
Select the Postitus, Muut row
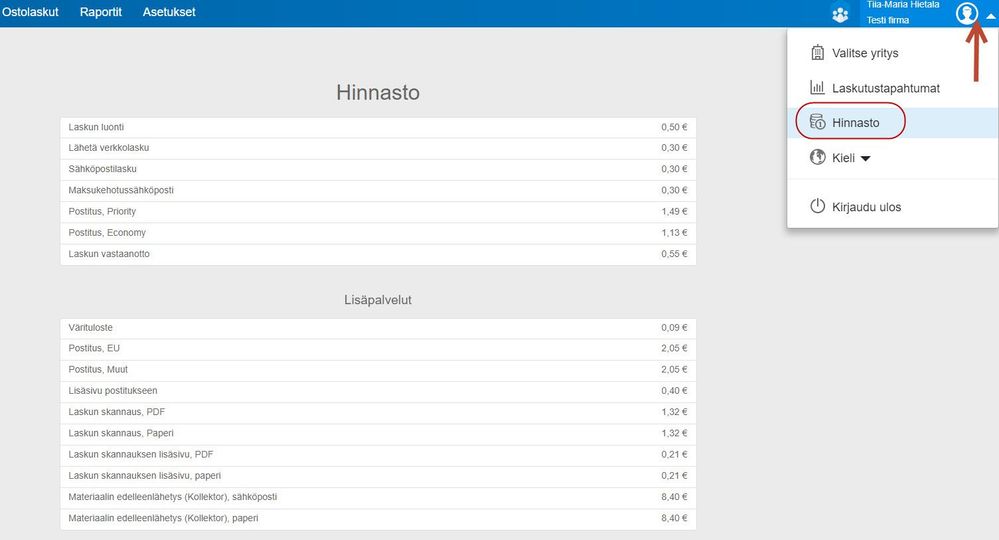378,370
